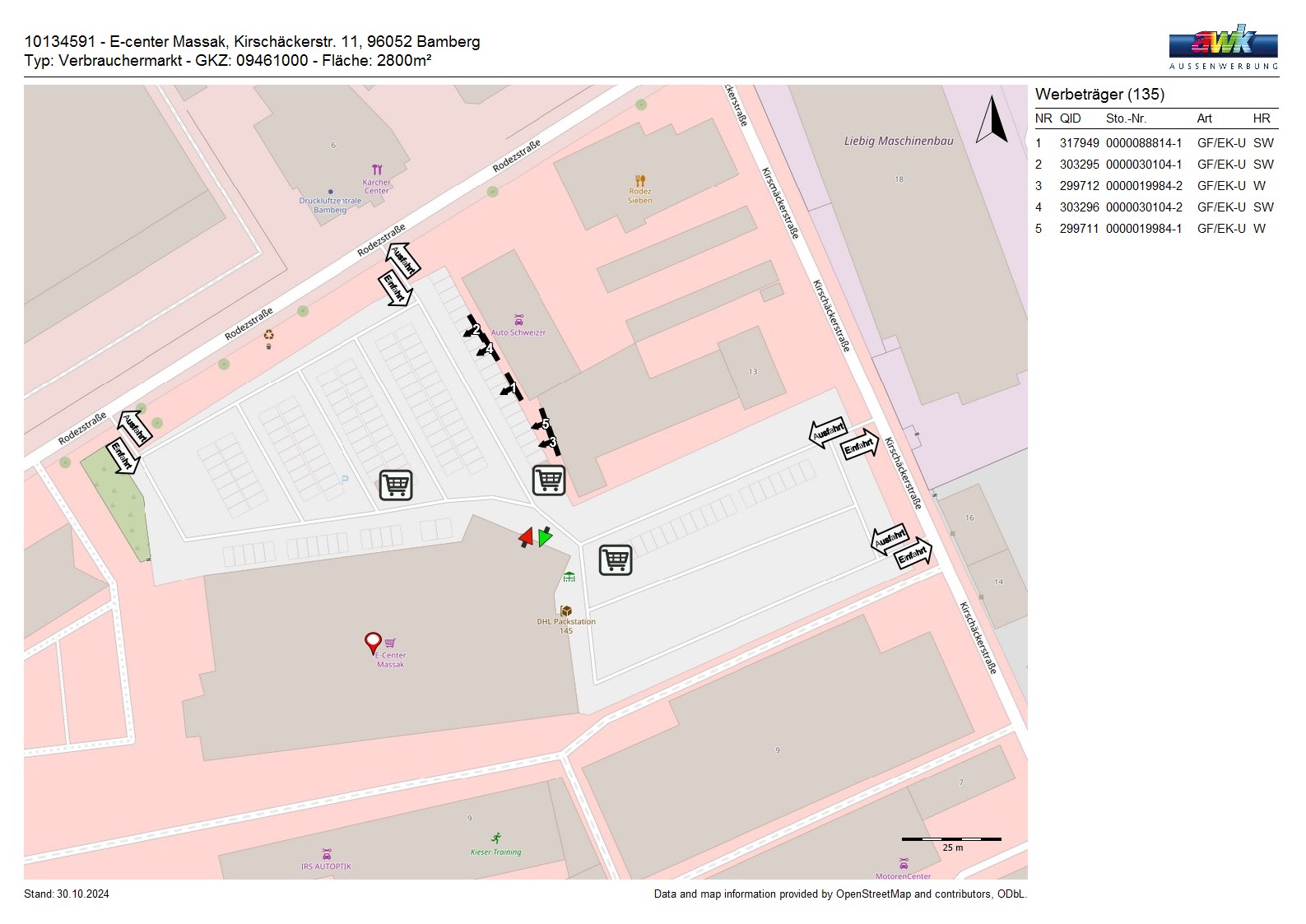This screenshot has width=1306, height=924.
Task: Click the red location pin at E-Center Massak
Action: [373, 643]
